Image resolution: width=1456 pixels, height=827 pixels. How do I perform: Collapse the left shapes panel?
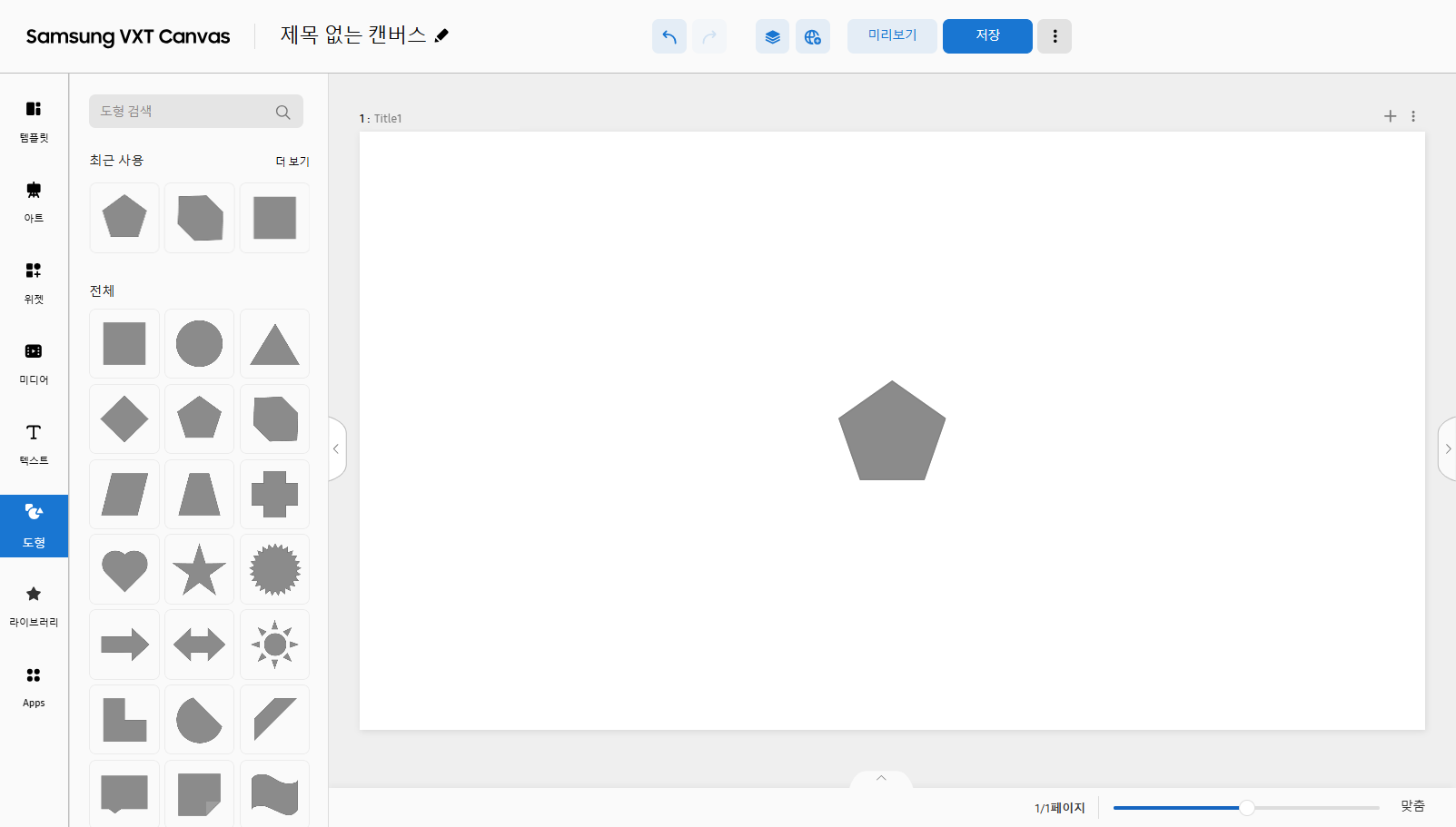337,448
